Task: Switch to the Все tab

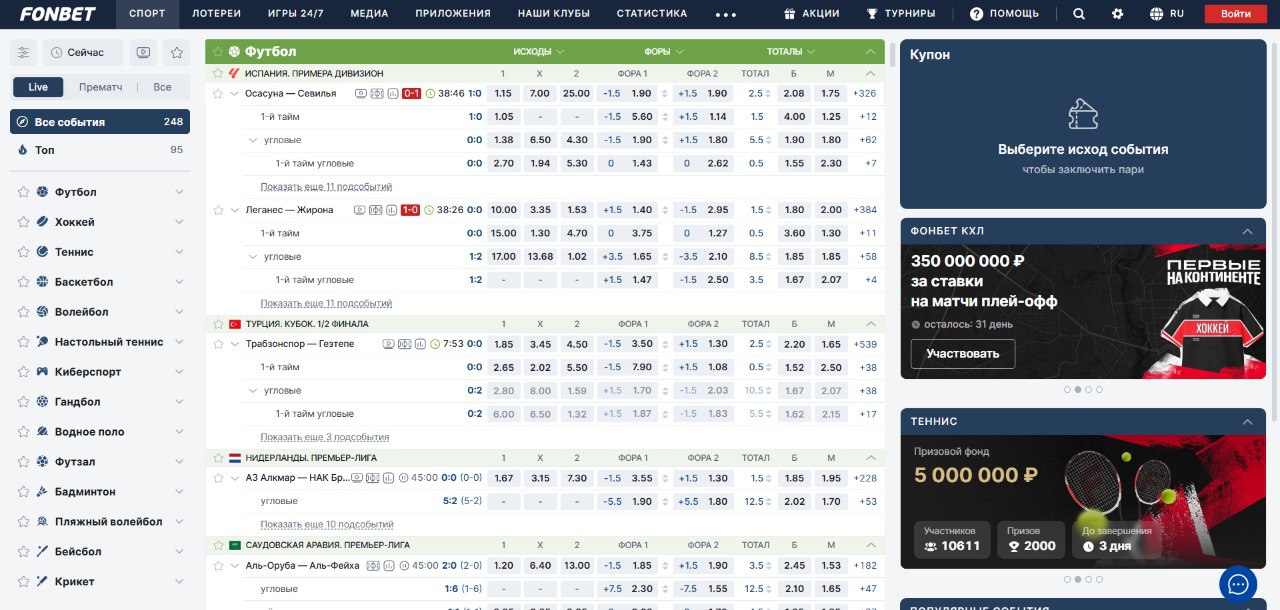Action: 162,87
